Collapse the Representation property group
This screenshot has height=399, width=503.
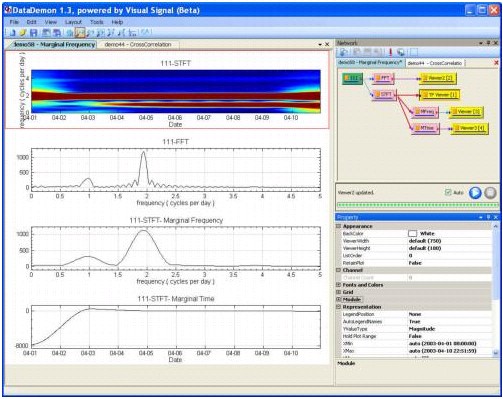pyautogui.click(x=338, y=307)
